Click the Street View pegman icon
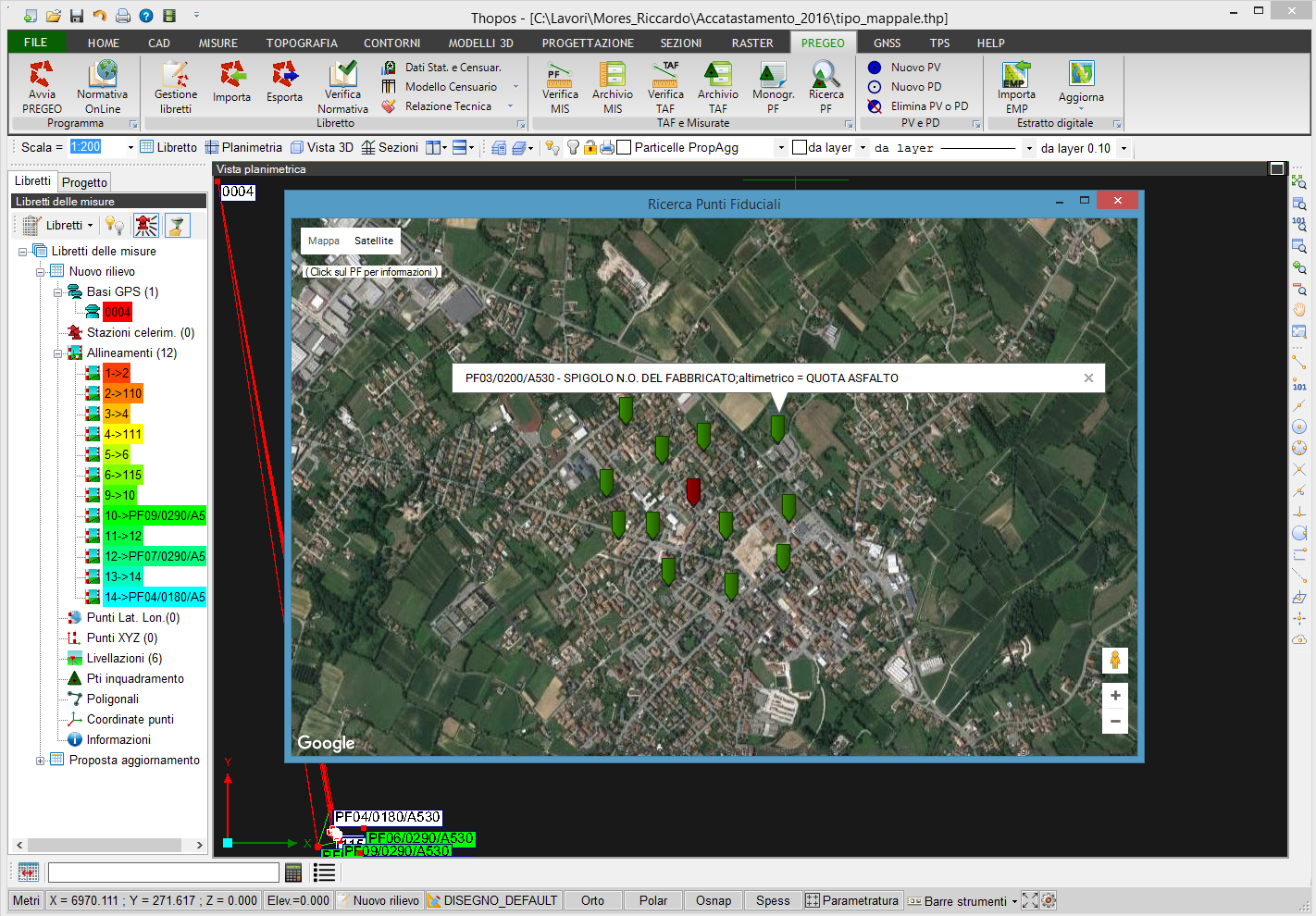1316x916 pixels. (x=1114, y=660)
